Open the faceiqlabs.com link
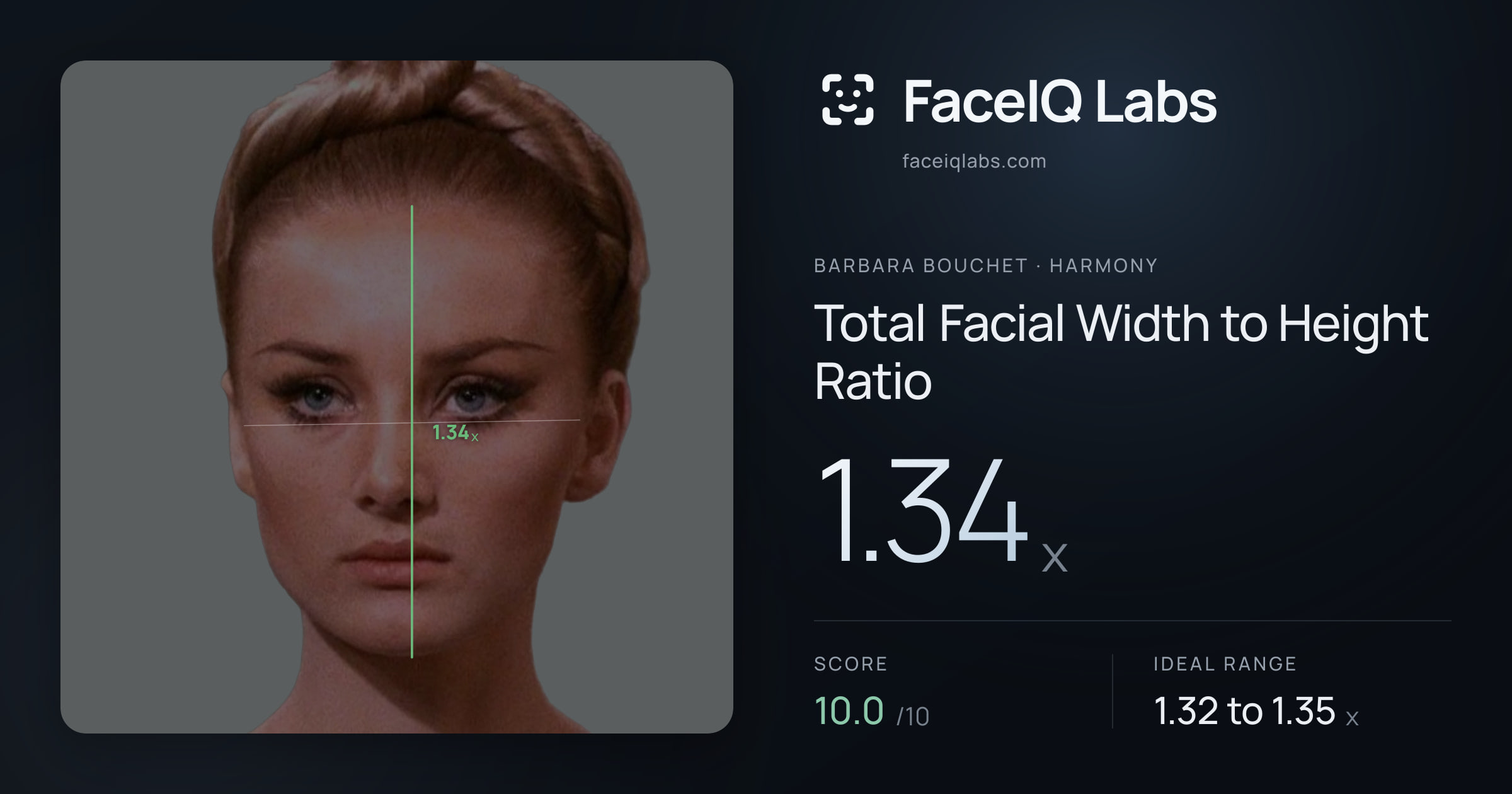The height and width of the screenshot is (794, 1512). pos(974,161)
